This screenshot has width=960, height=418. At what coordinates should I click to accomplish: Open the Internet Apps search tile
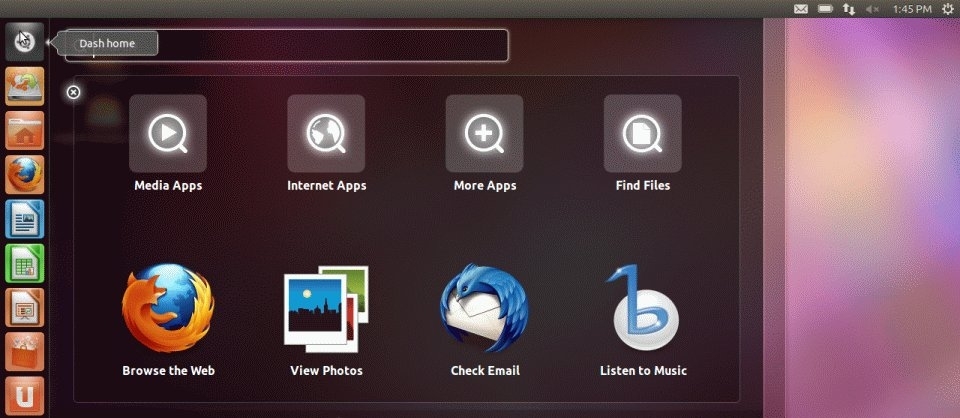(x=326, y=133)
